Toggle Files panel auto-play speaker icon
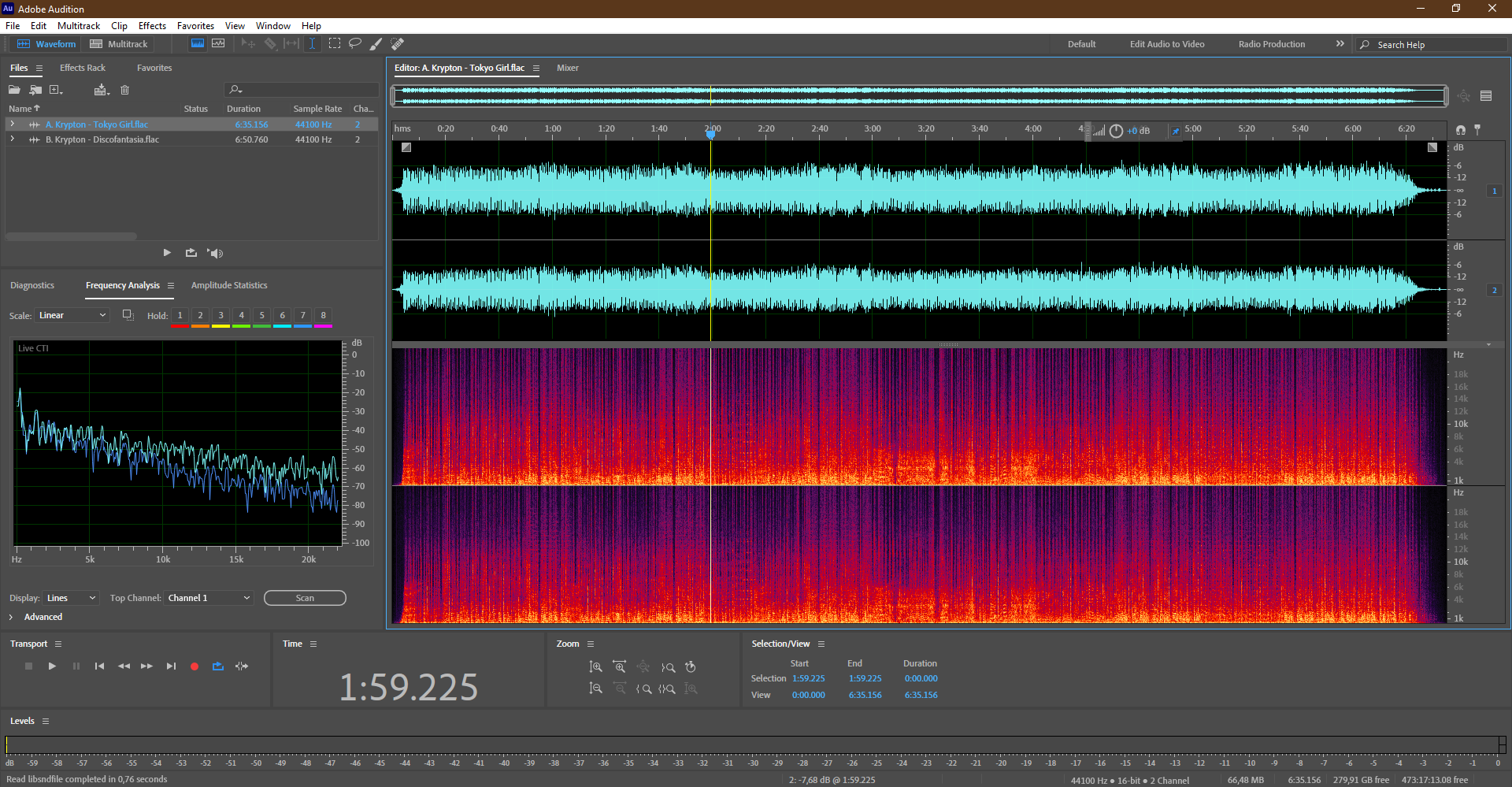Screen dimensions: 1512x787 [215, 253]
